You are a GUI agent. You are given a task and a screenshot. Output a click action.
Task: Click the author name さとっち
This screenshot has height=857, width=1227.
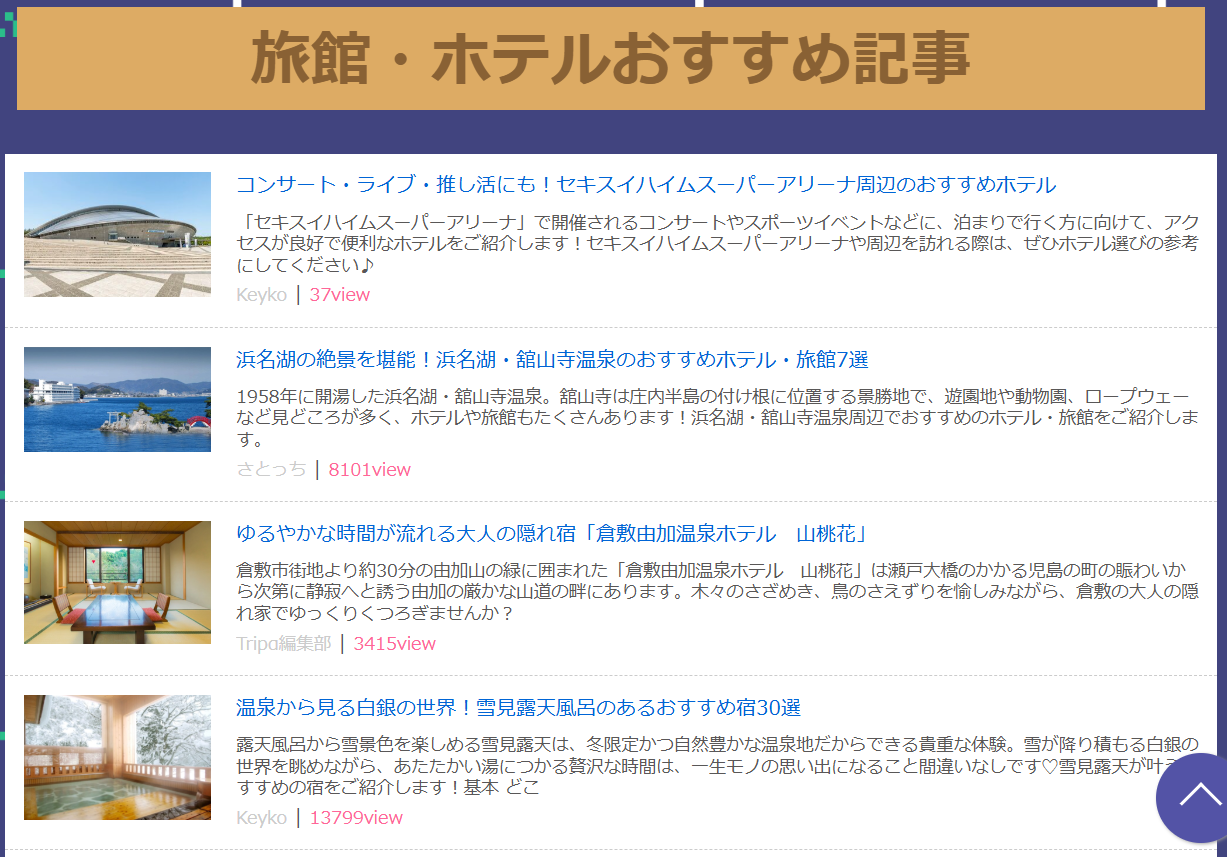click(271, 469)
